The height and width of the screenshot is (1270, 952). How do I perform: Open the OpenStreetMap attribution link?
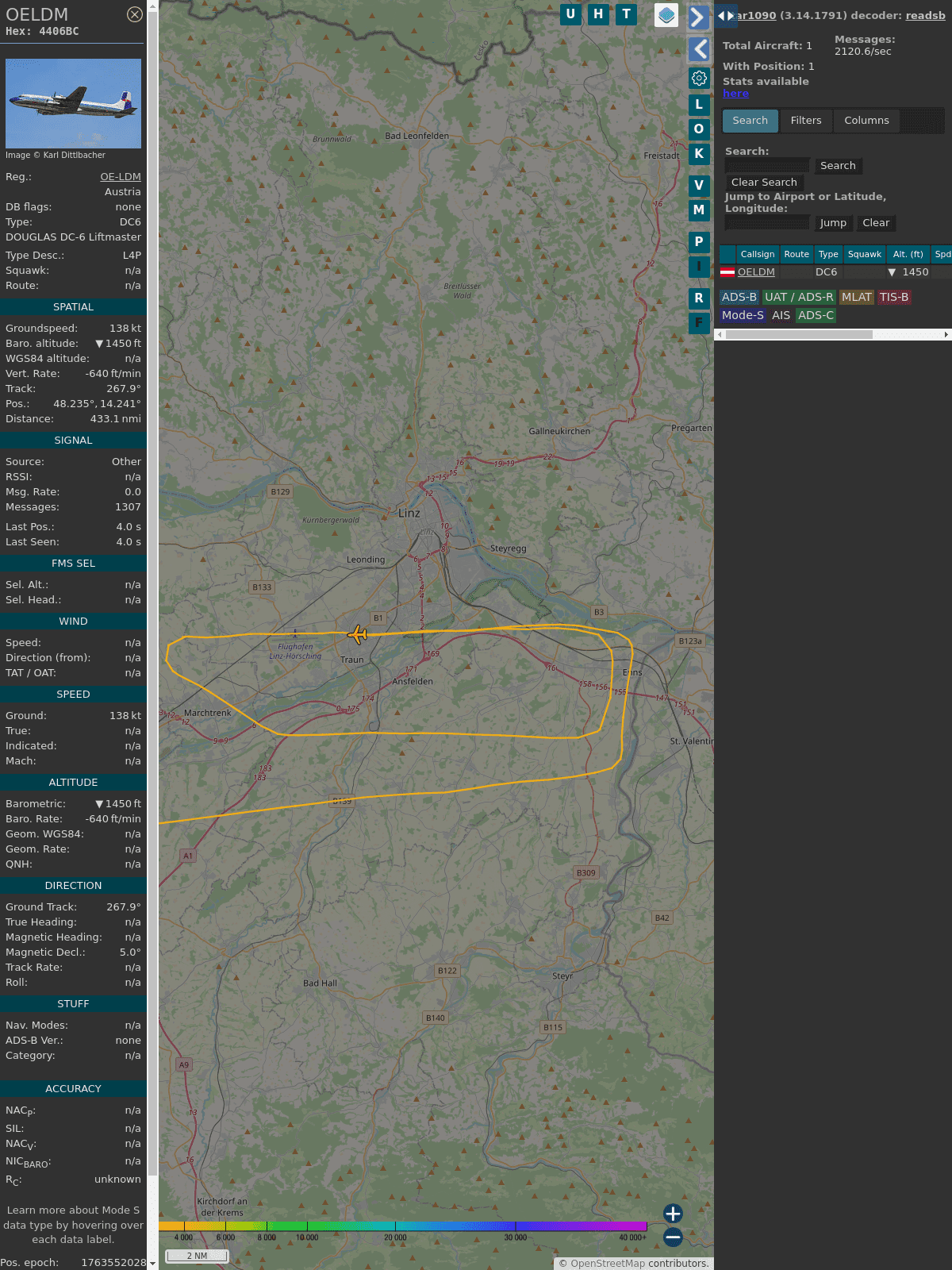608,1264
